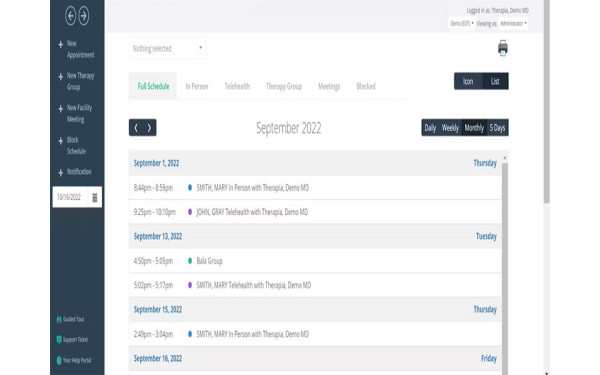
Task: Create a New Appointment
Action: (x=80, y=49)
